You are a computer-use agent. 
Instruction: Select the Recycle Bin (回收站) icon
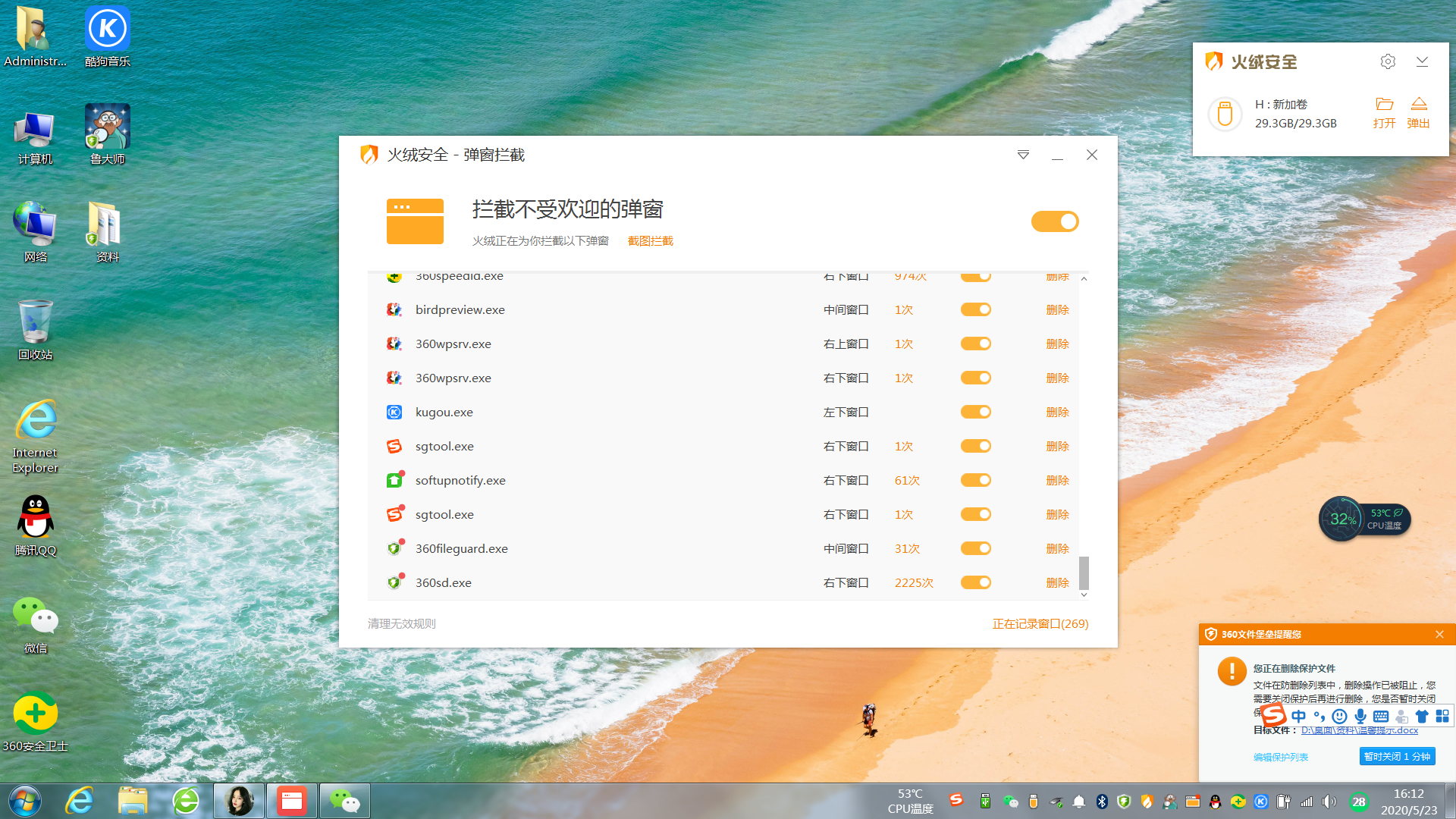click(x=35, y=330)
